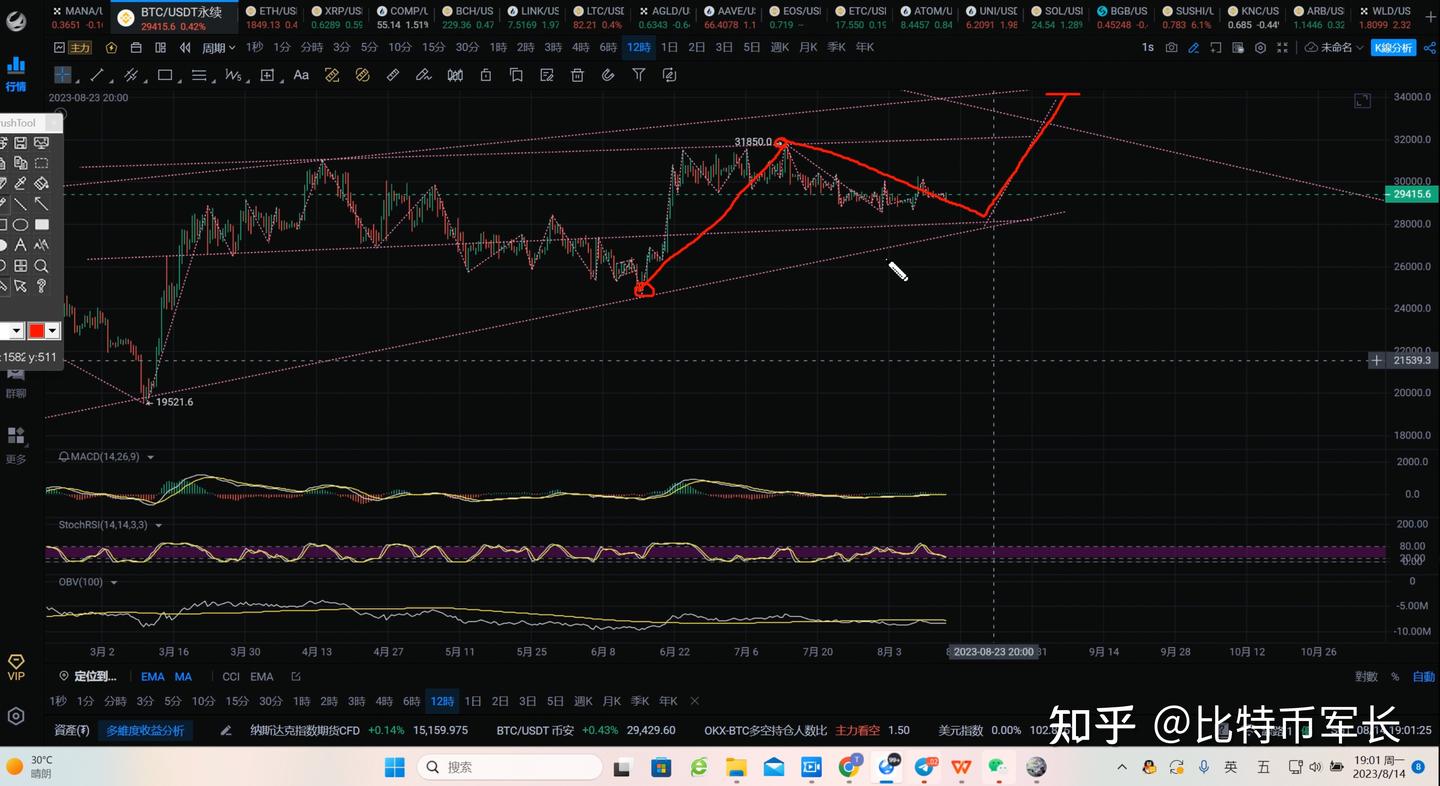Open 多维度收益分析 panel
The height and width of the screenshot is (786, 1440).
click(145, 731)
